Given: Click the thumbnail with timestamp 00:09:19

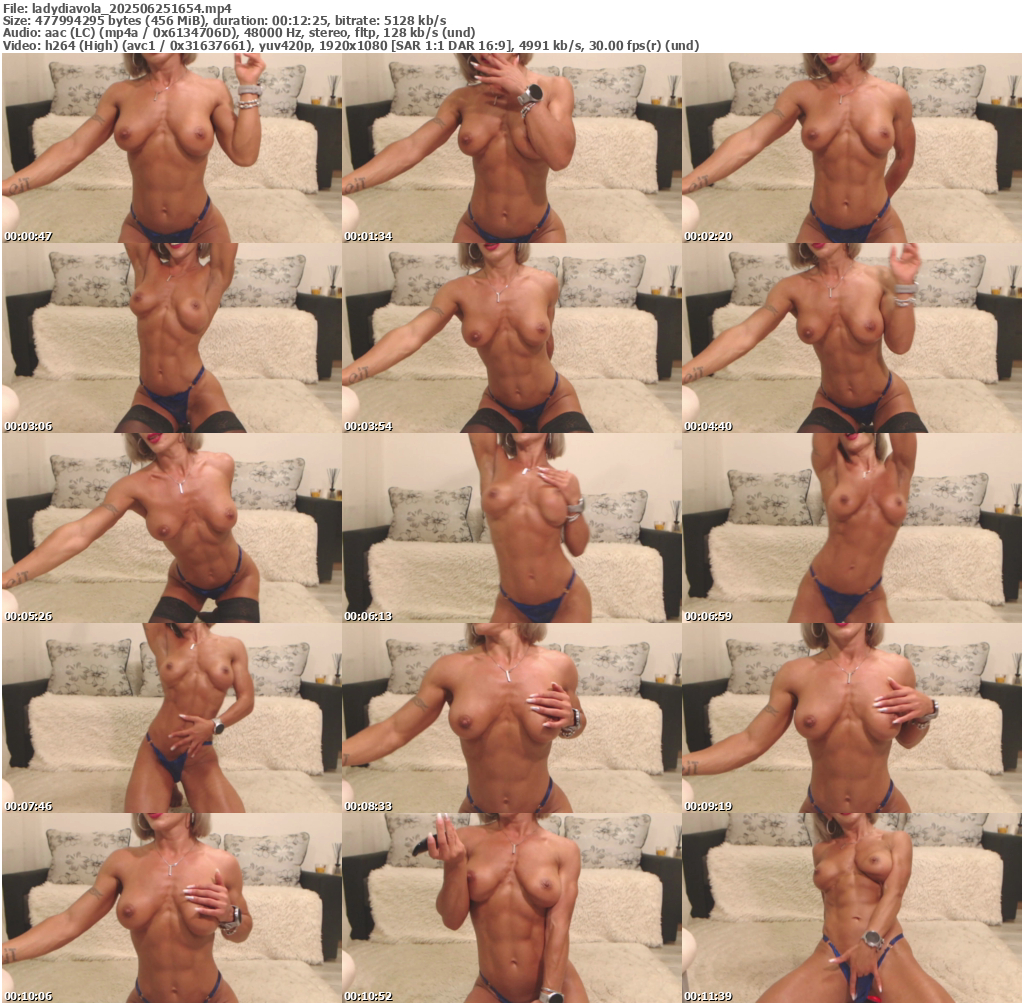Looking at the screenshot, I should [x=852, y=718].
